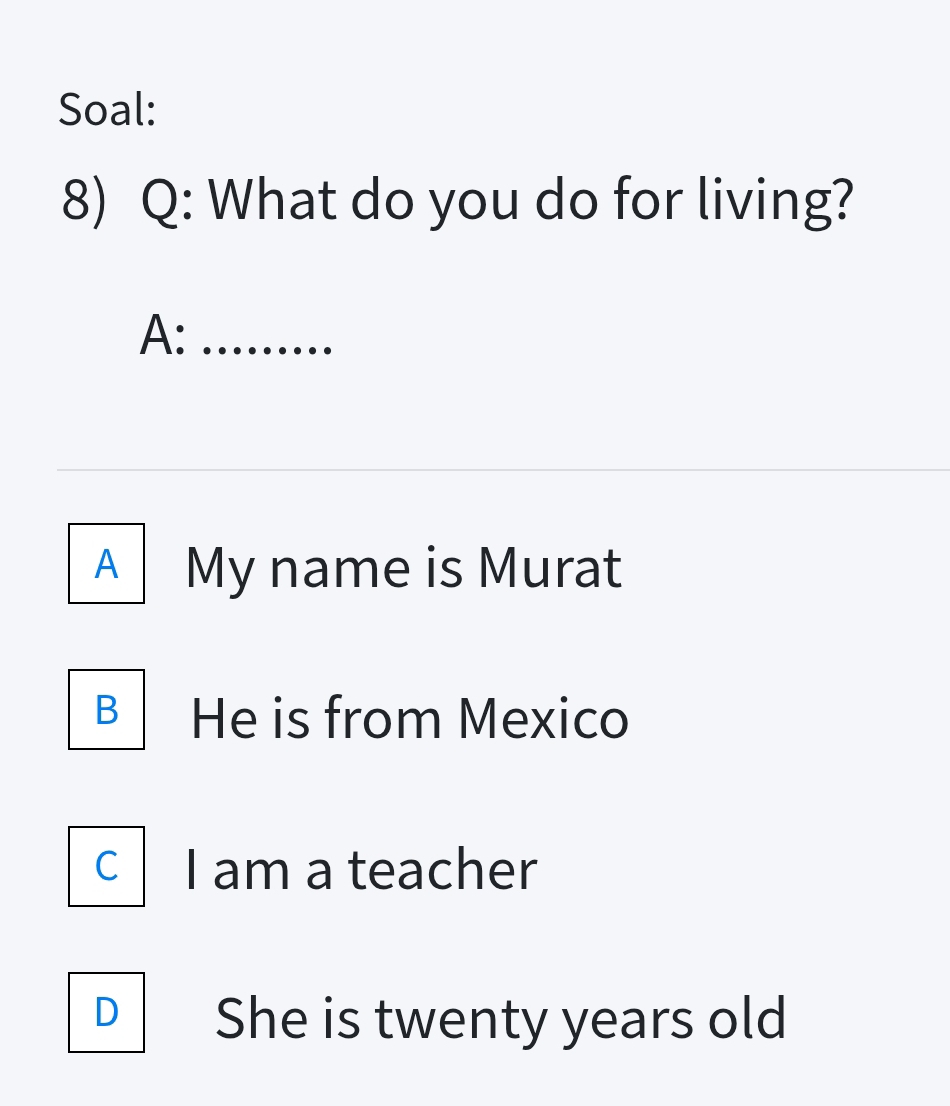
Task: Click the "Soal:" heading label
Action: [x=107, y=109]
